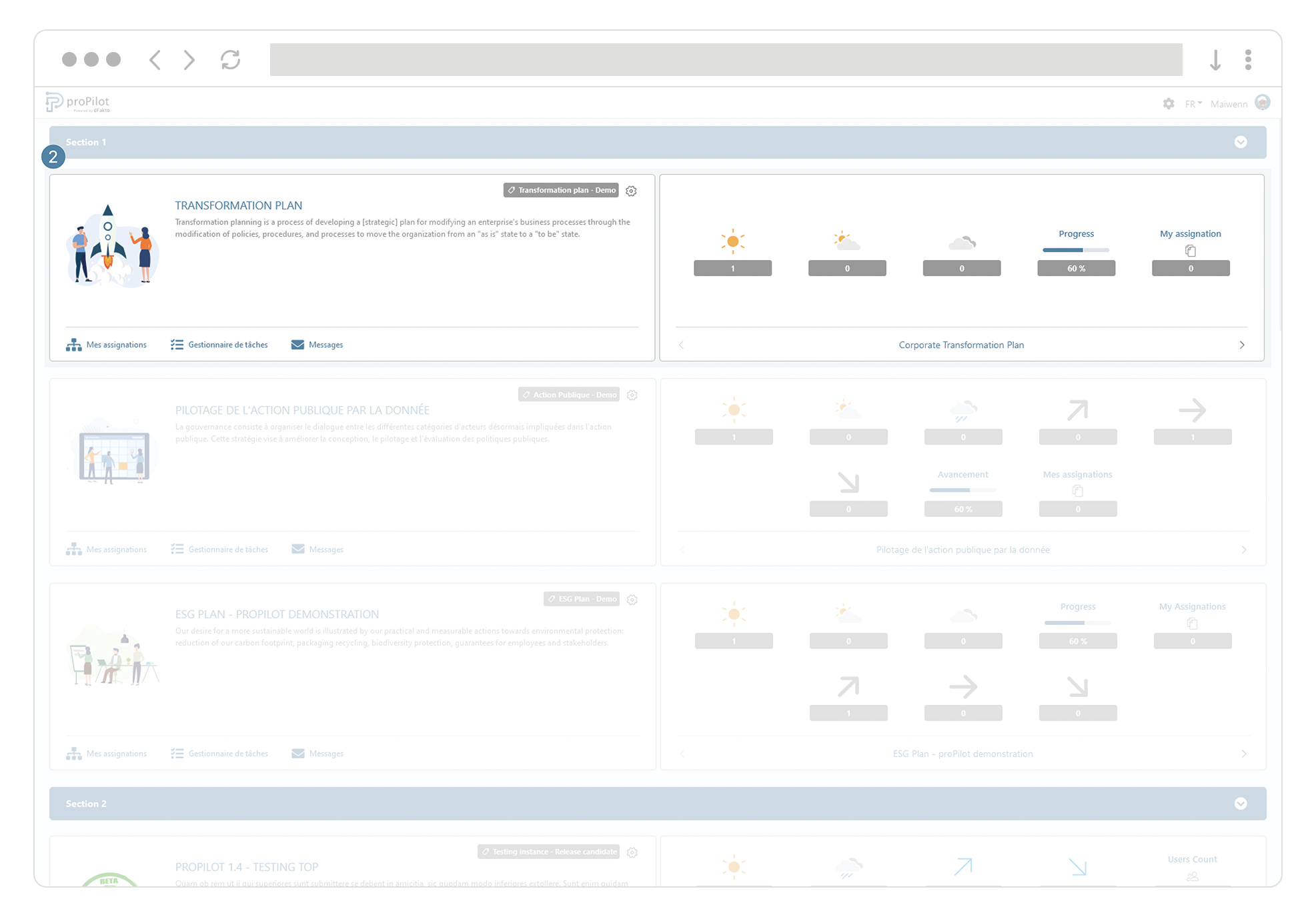Click the Transformation plan - Demo tag
1316x923 pixels.
(561, 190)
